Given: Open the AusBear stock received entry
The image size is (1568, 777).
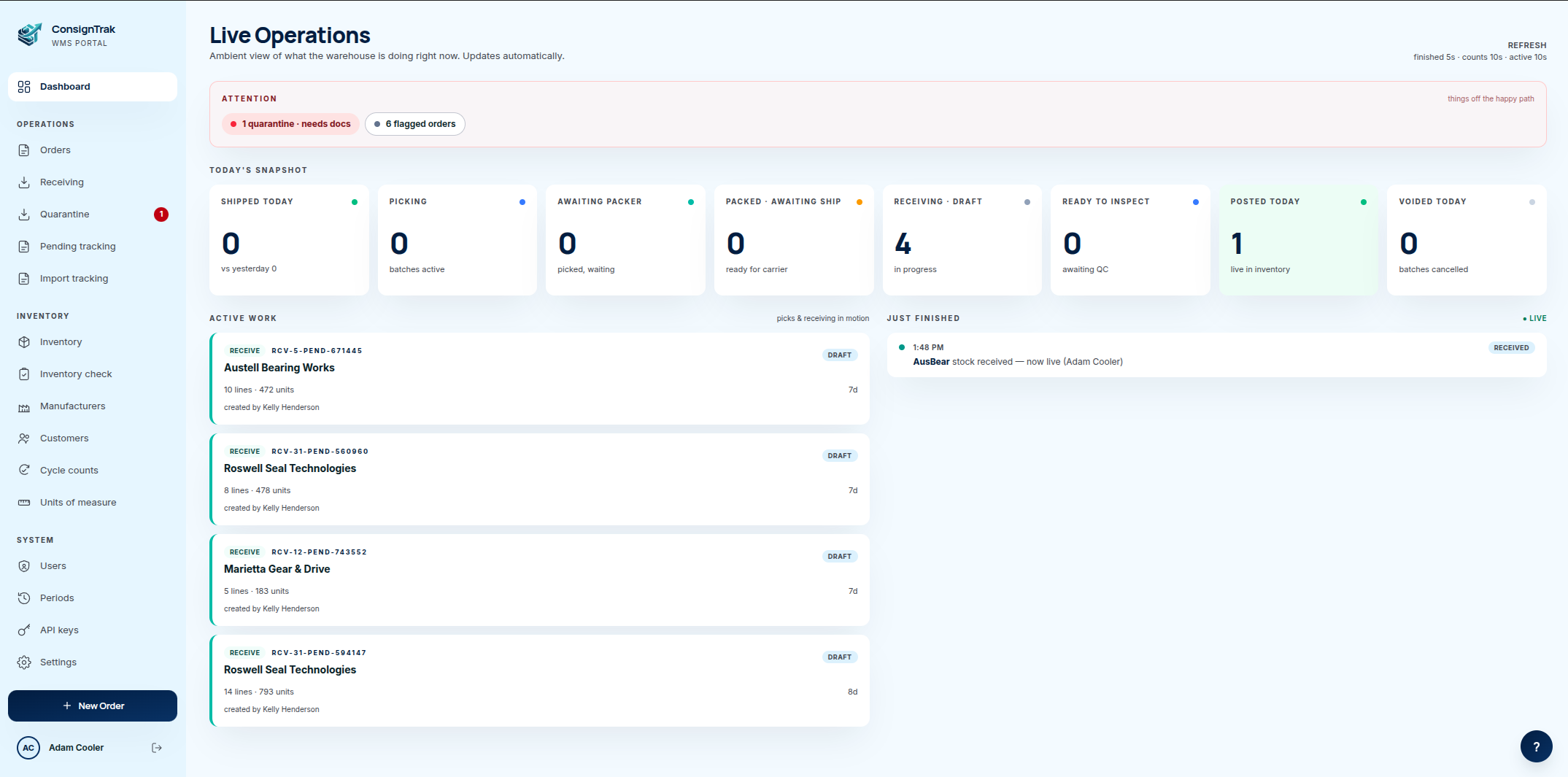Looking at the screenshot, I should [x=1216, y=355].
